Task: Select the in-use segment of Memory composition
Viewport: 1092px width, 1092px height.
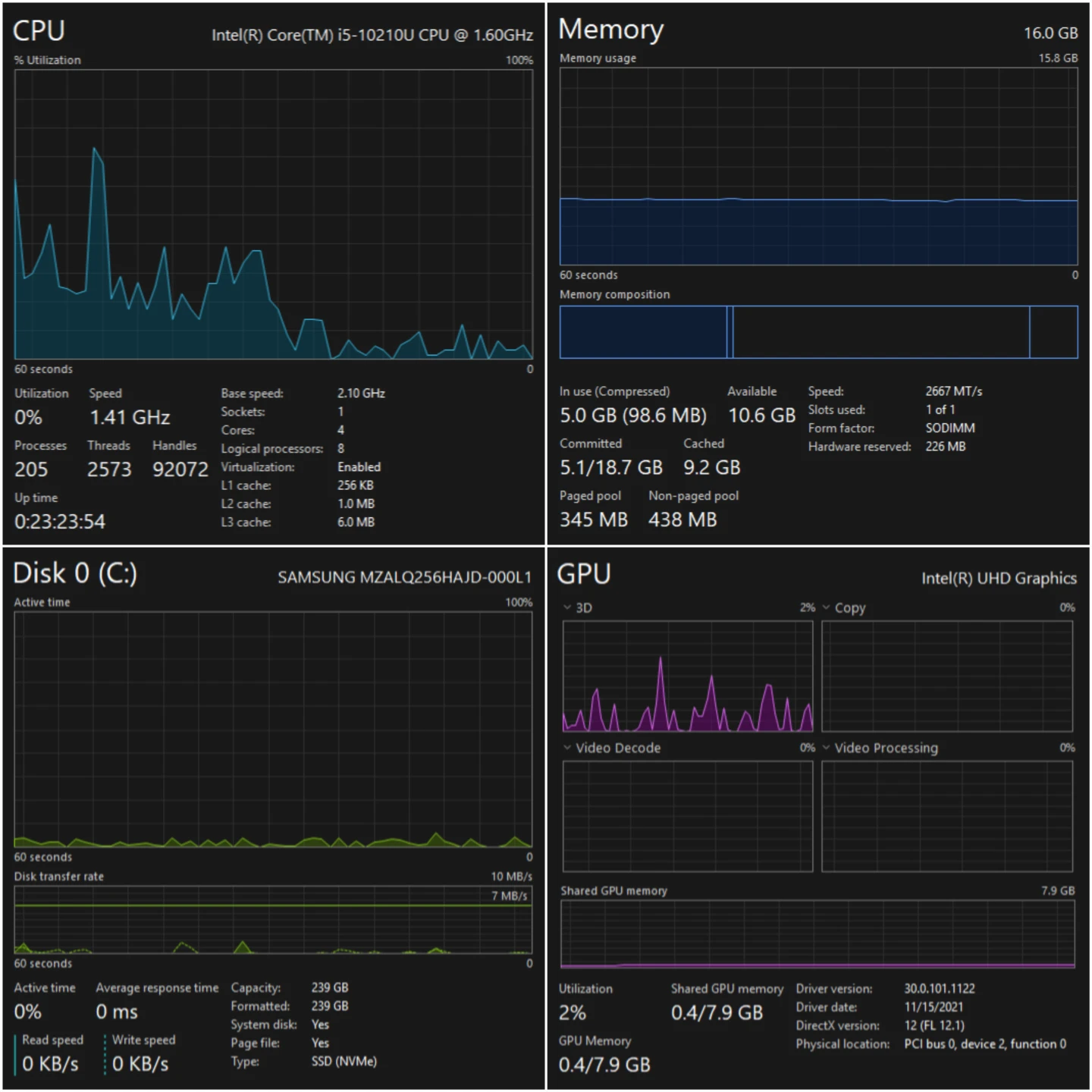Action: (643, 332)
